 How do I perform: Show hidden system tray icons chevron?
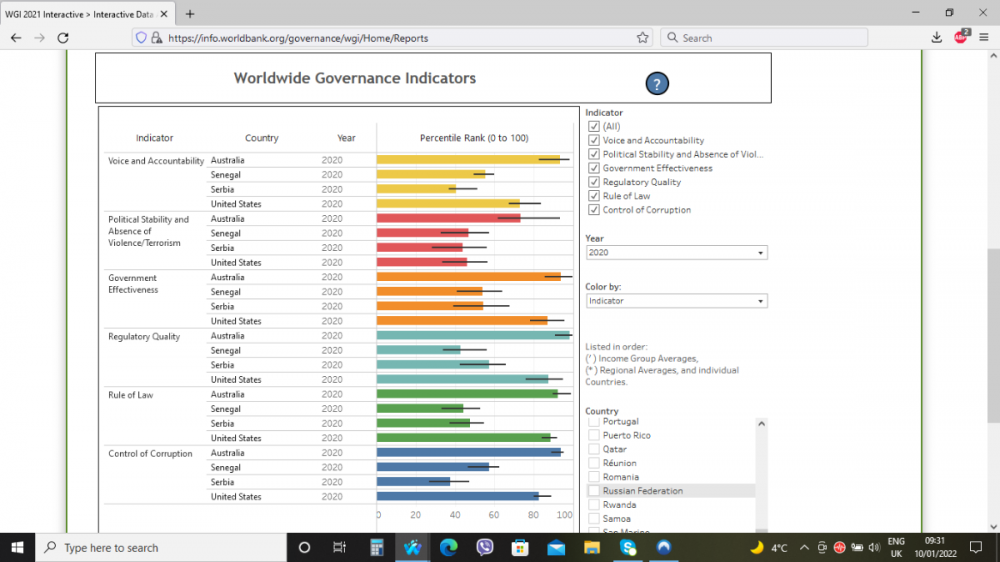click(803, 547)
